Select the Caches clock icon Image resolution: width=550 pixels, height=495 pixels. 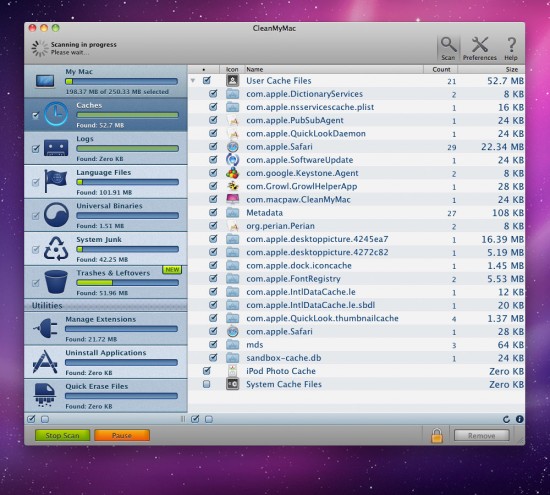pos(56,114)
